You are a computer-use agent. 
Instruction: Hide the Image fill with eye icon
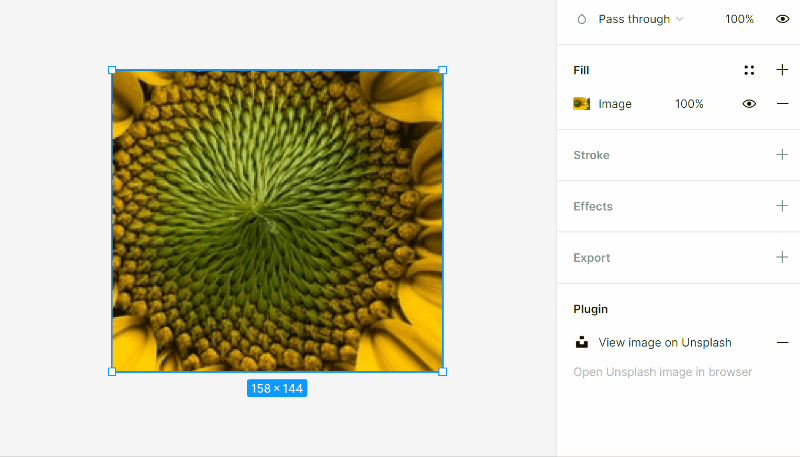tap(749, 104)
